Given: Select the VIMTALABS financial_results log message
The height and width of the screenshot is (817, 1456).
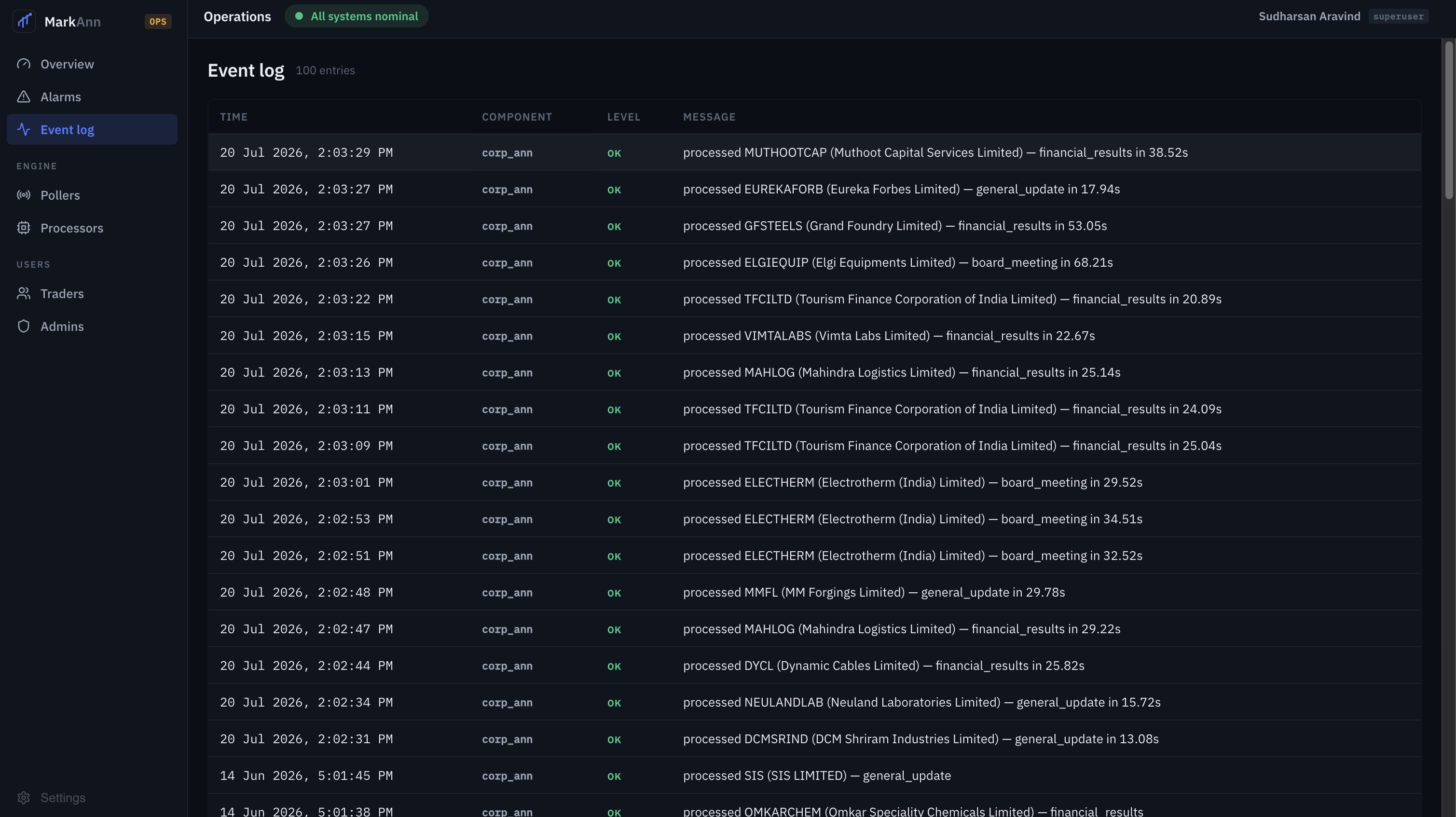Looking at the screenshot, I should [x=889, y=336].
